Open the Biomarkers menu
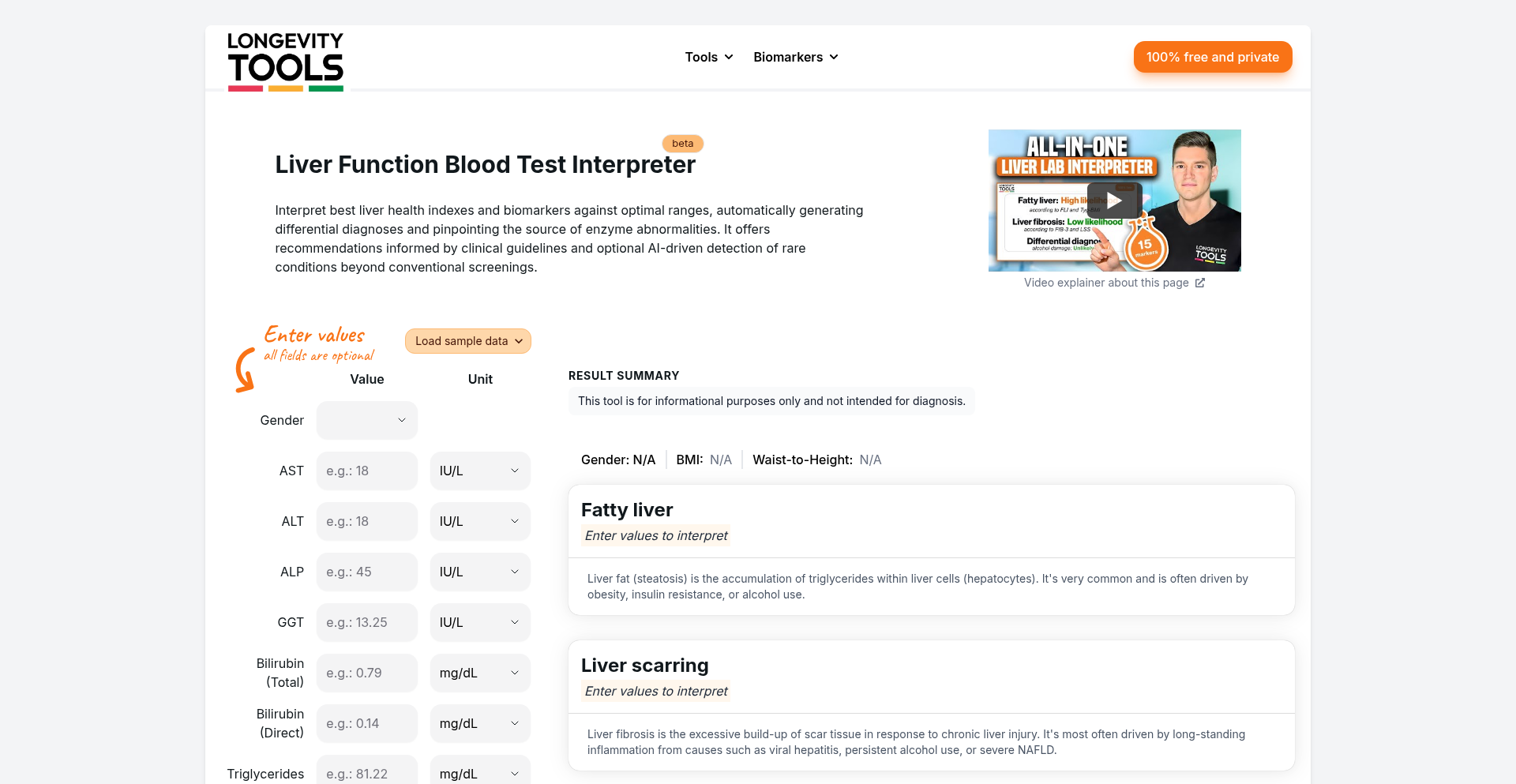 pyautogui.click(x=795, y=57)
